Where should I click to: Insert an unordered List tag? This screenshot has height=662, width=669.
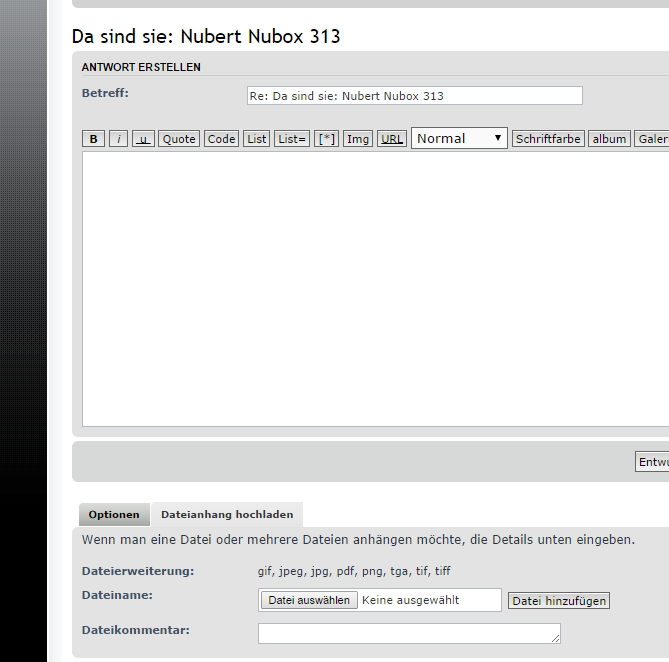pos(257,139)
